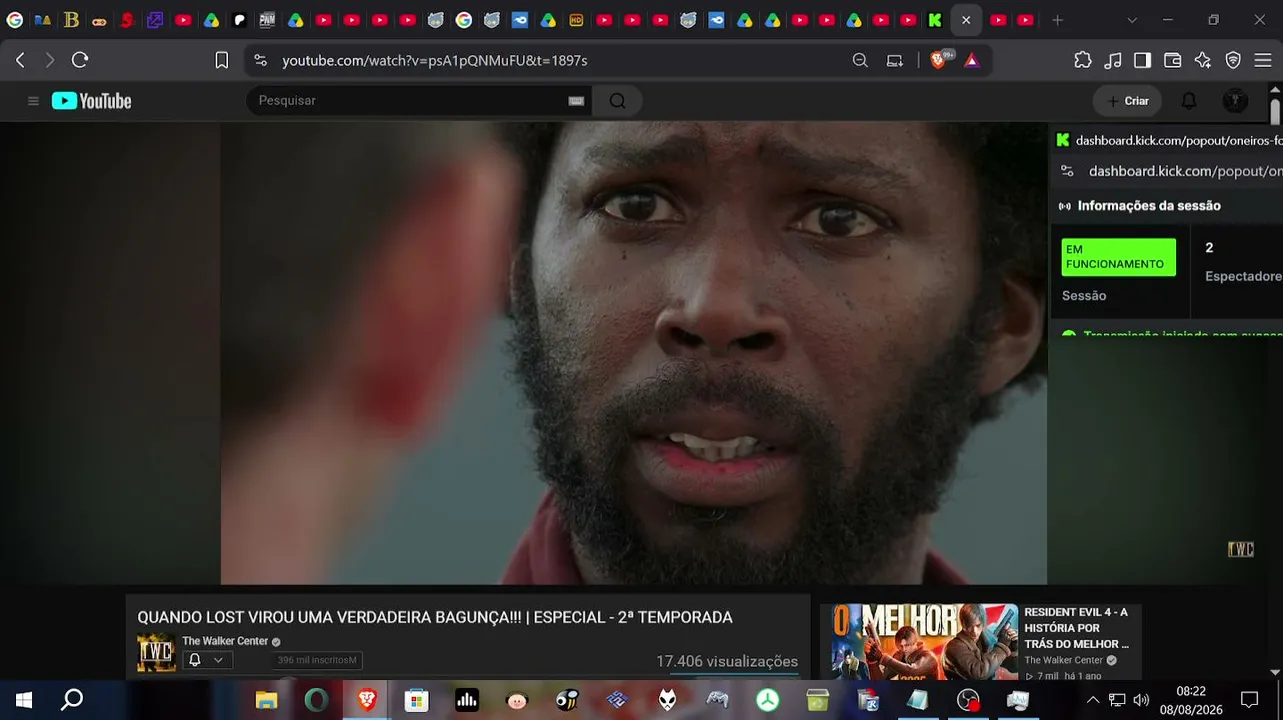Click the EM FUNCIONAMENTO status badge
The image size is (1283, 720).
(x=1118, y=257)
